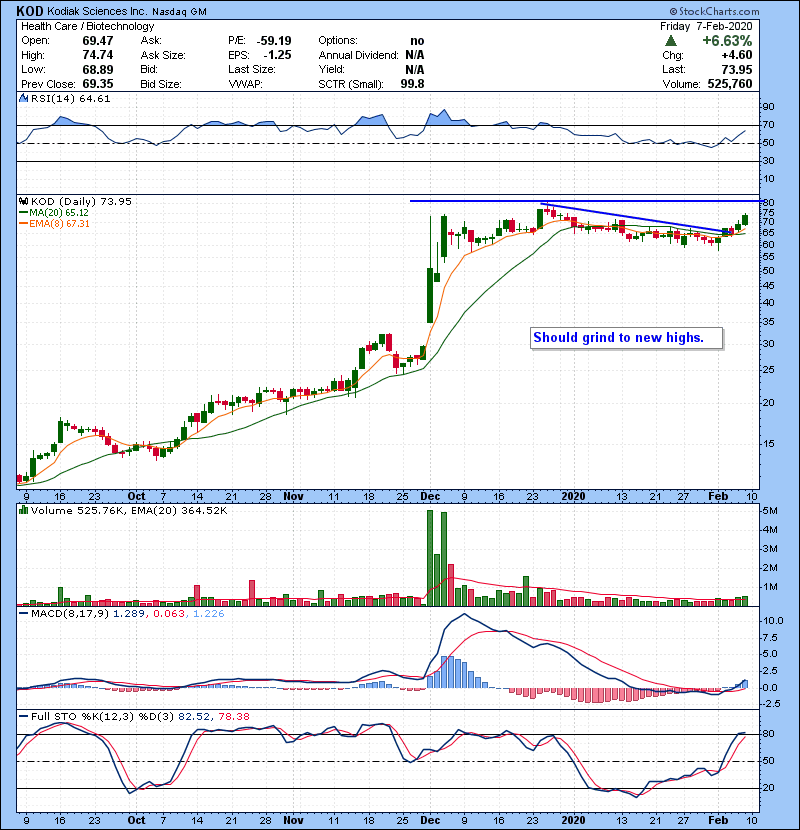Click the SCTR (Small) value 99.8
The image size is (800, 830).
click(412, 84)
